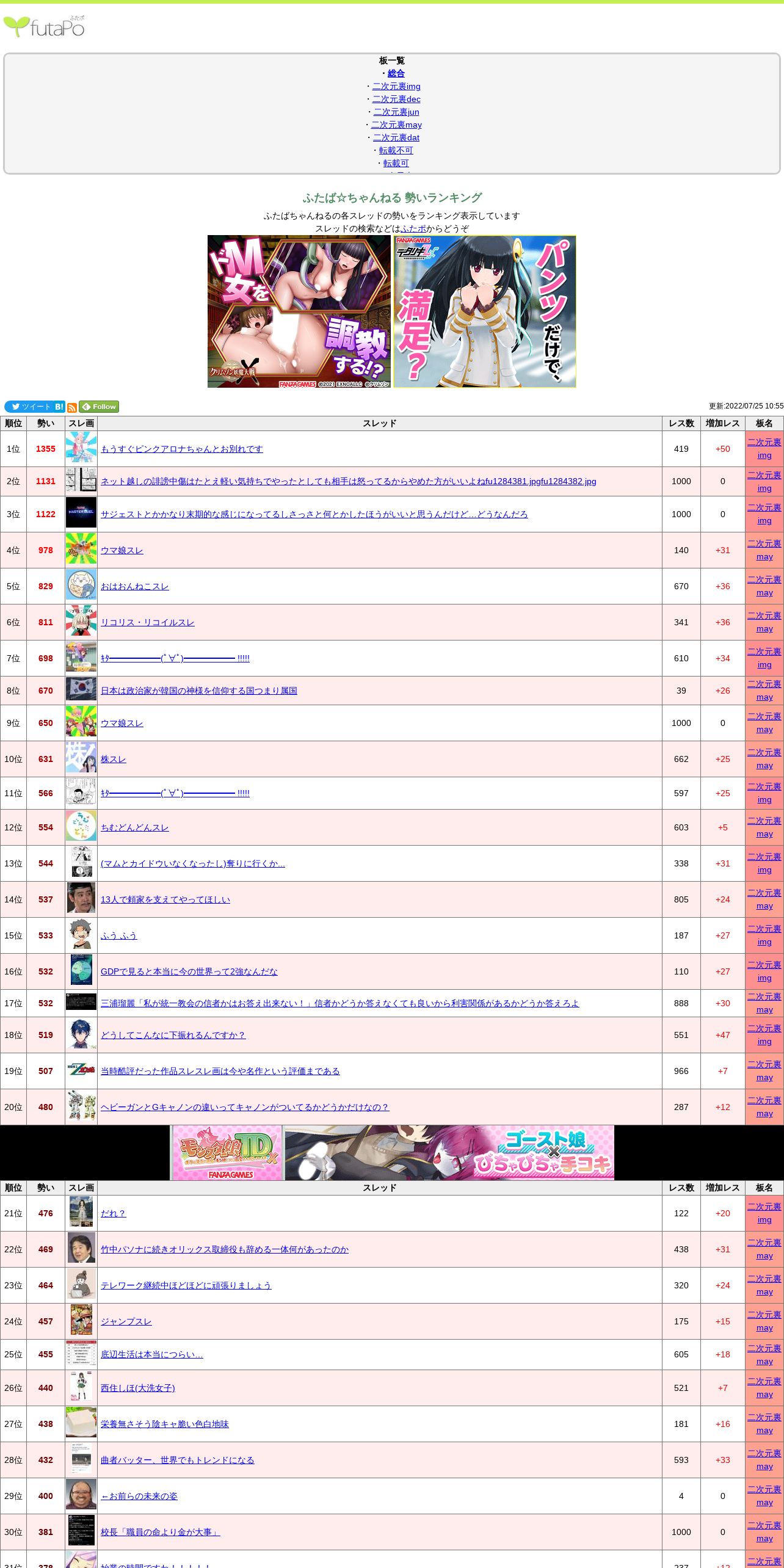Click the rank 22 thread thumbnail
This screenshot has height=1568, width=784.
[x=81, y=1247]
